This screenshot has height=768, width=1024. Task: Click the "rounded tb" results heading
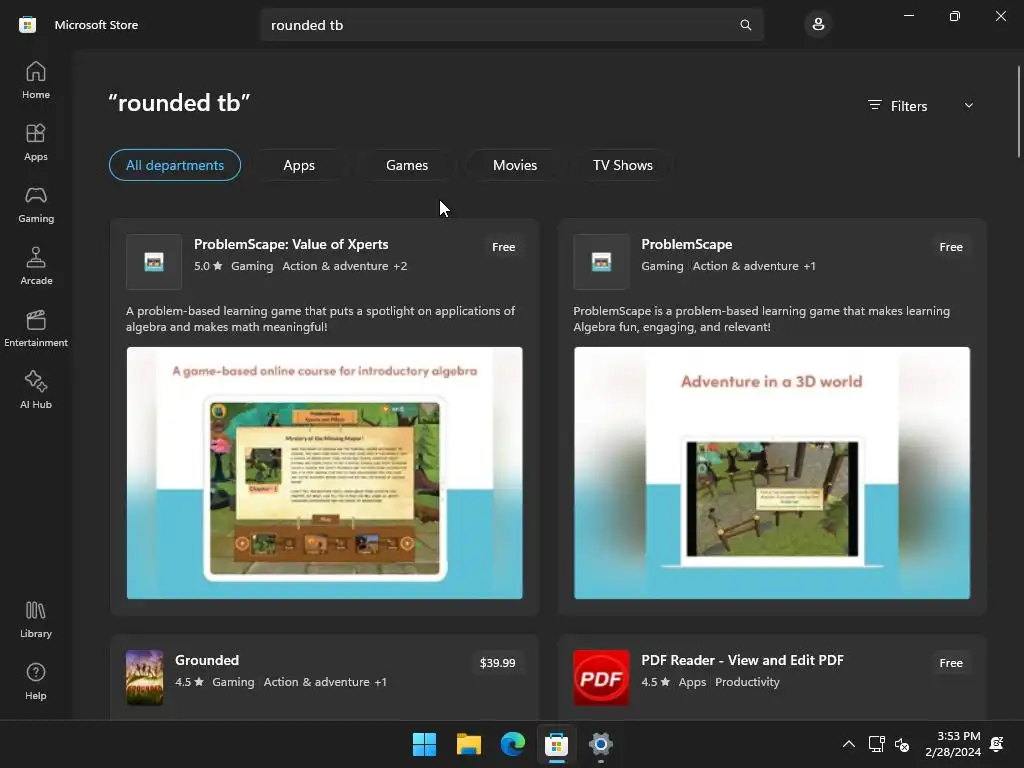pyautogui.click(x=179, y=103)
